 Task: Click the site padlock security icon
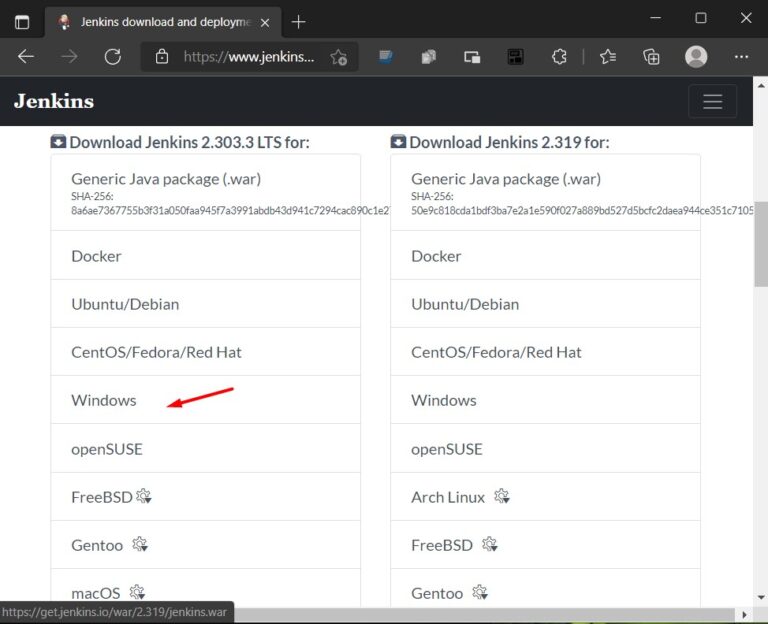point(162,57)
